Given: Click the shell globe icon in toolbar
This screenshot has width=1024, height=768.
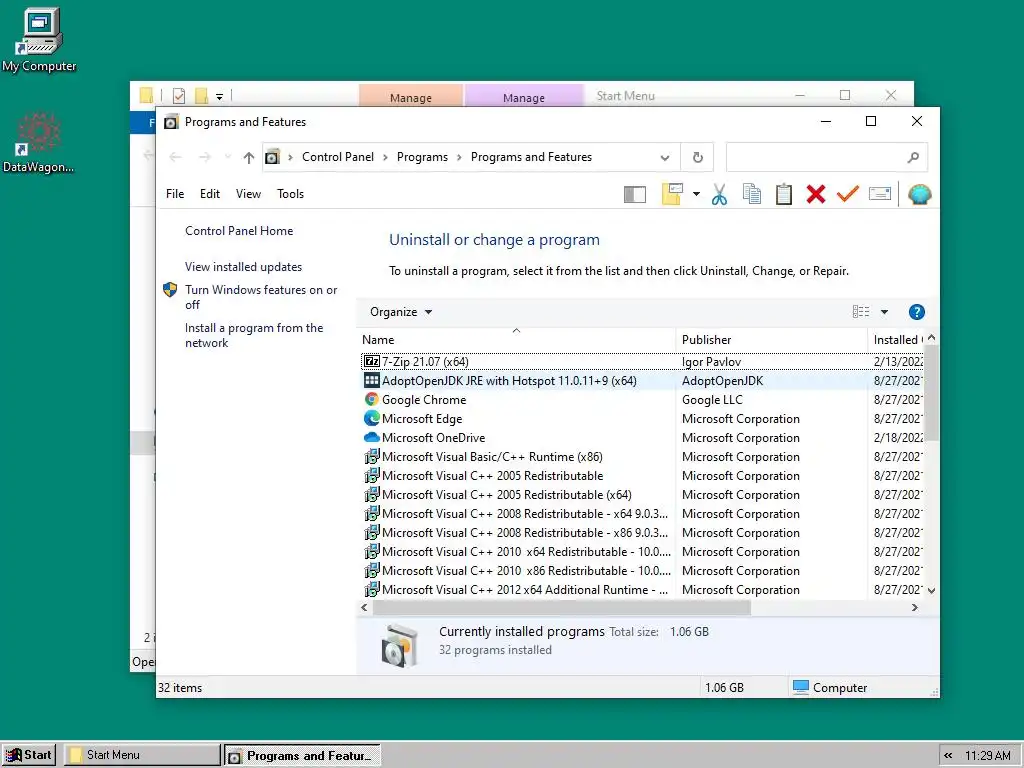Looking at the screenshot, I should (920, 194).
